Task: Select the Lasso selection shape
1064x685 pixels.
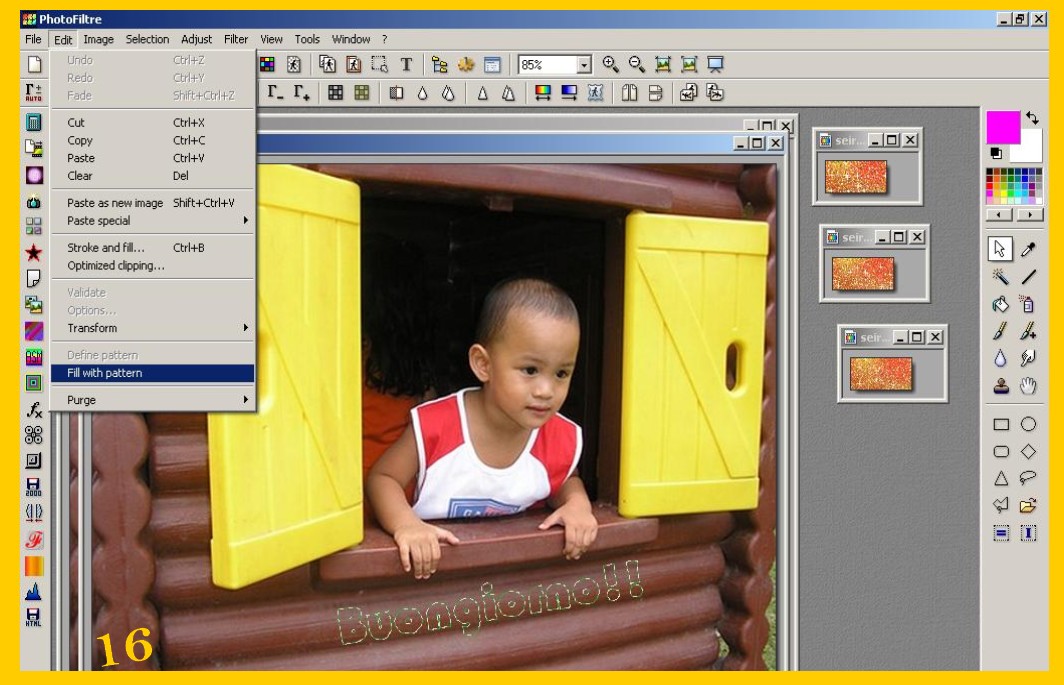Action: 1028,478
